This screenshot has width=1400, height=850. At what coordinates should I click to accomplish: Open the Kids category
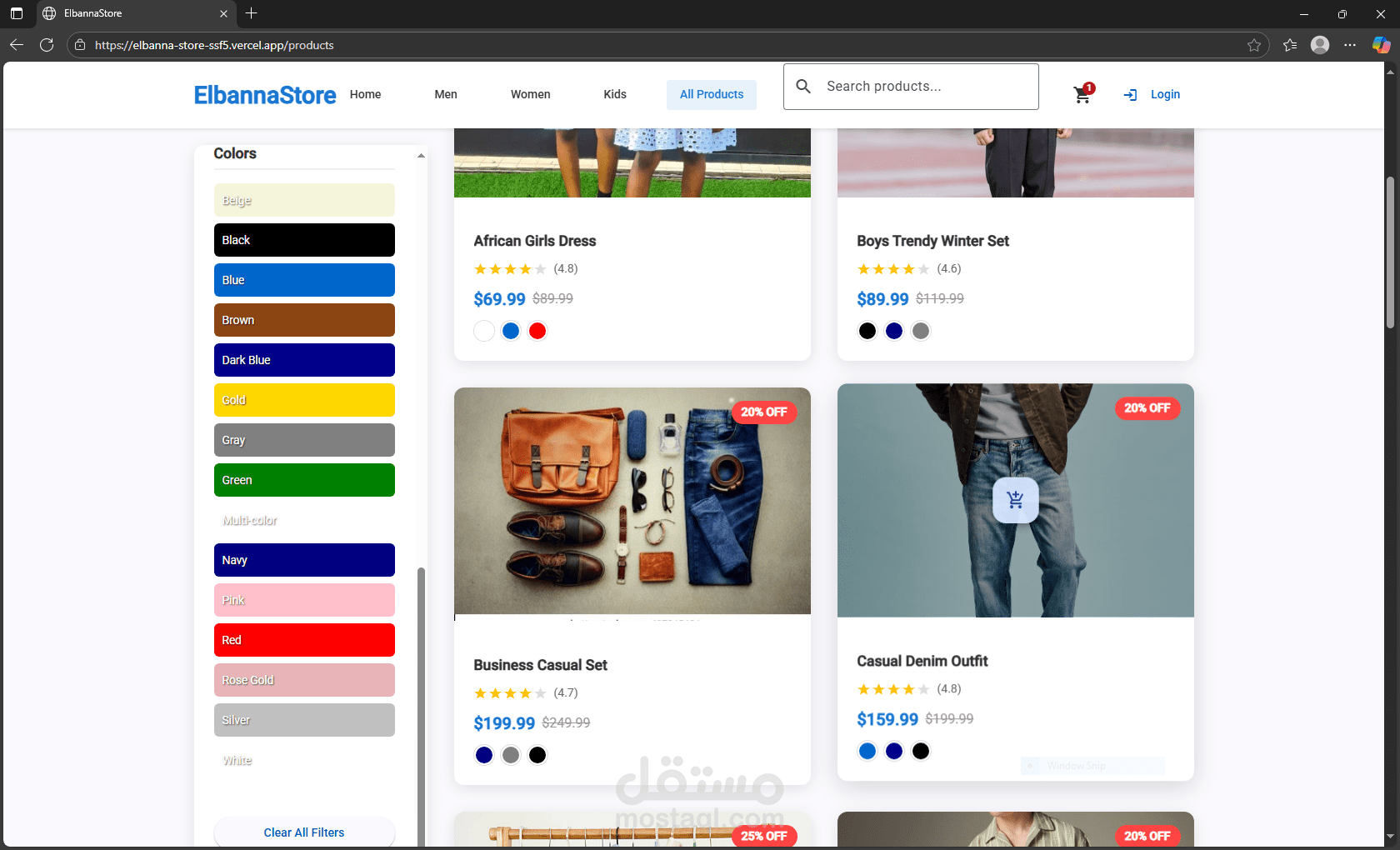pos(615,94)
